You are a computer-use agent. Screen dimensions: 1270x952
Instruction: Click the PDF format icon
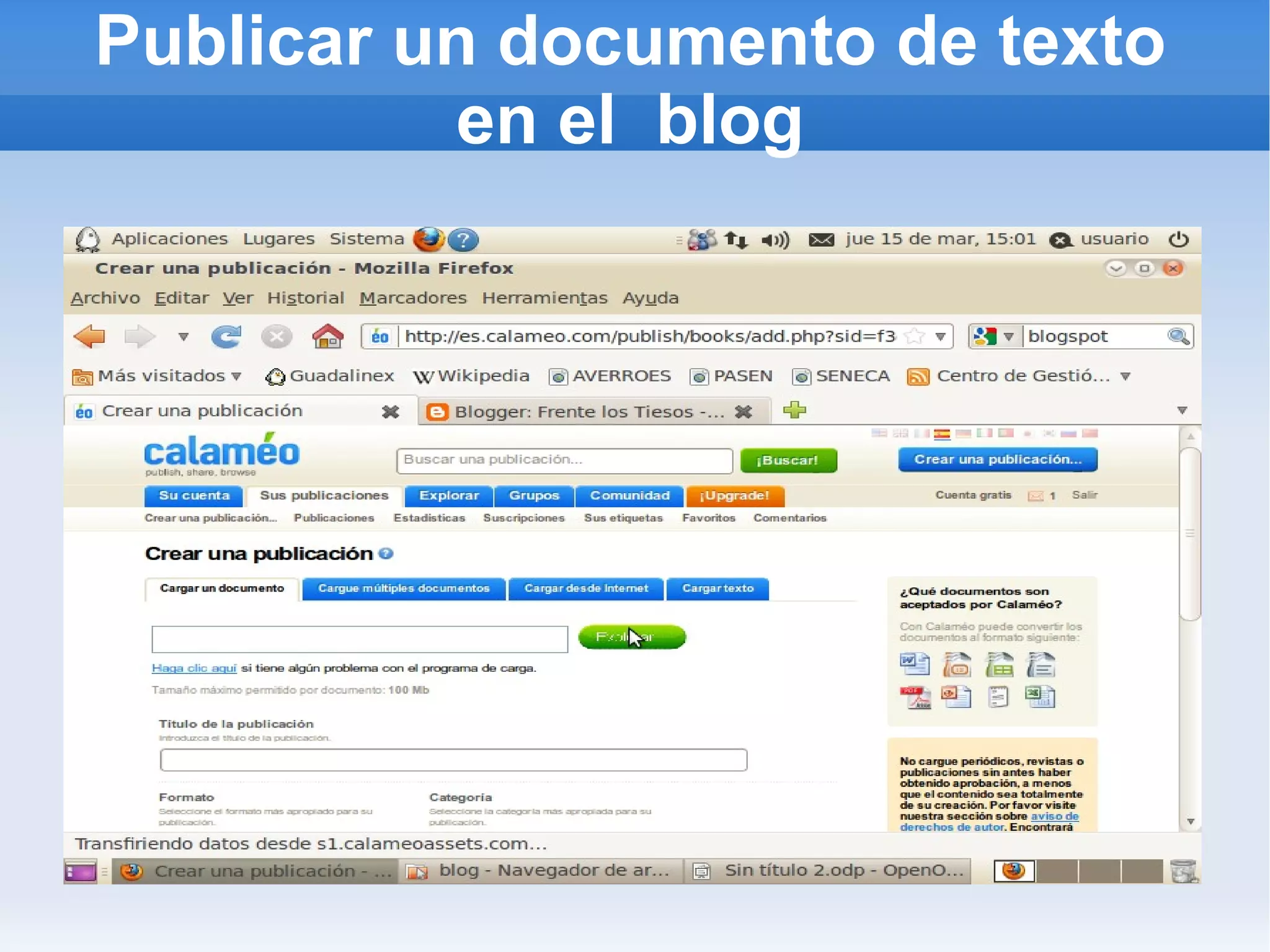pos(915,697)
